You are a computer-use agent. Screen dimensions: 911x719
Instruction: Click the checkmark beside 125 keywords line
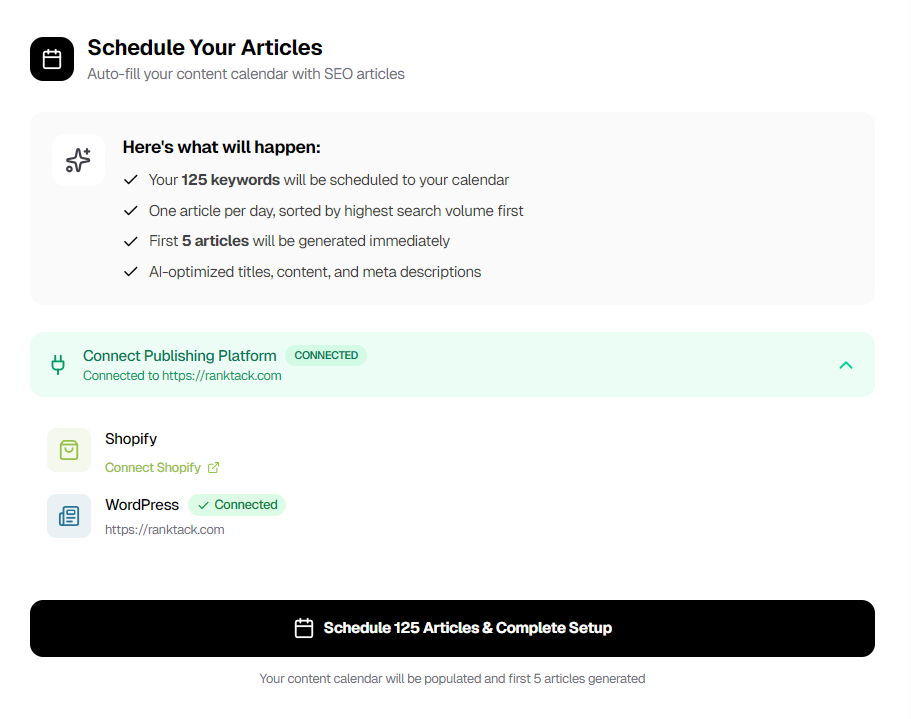pyautogui.click(x=130, y=180)
